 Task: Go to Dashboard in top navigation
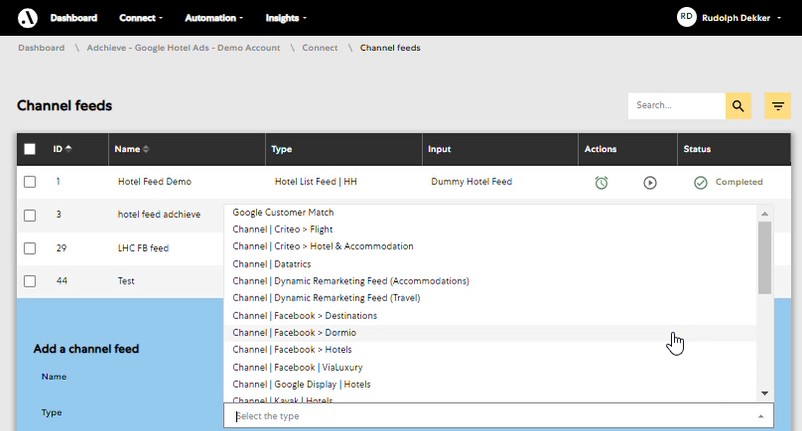click(x=74, y=18)
